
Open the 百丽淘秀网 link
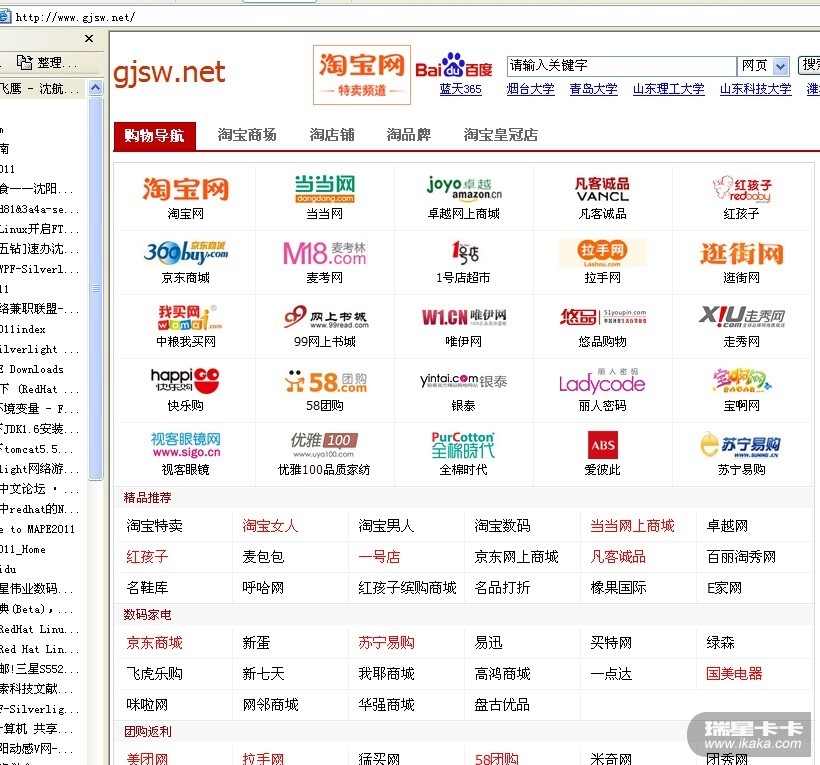741,557
